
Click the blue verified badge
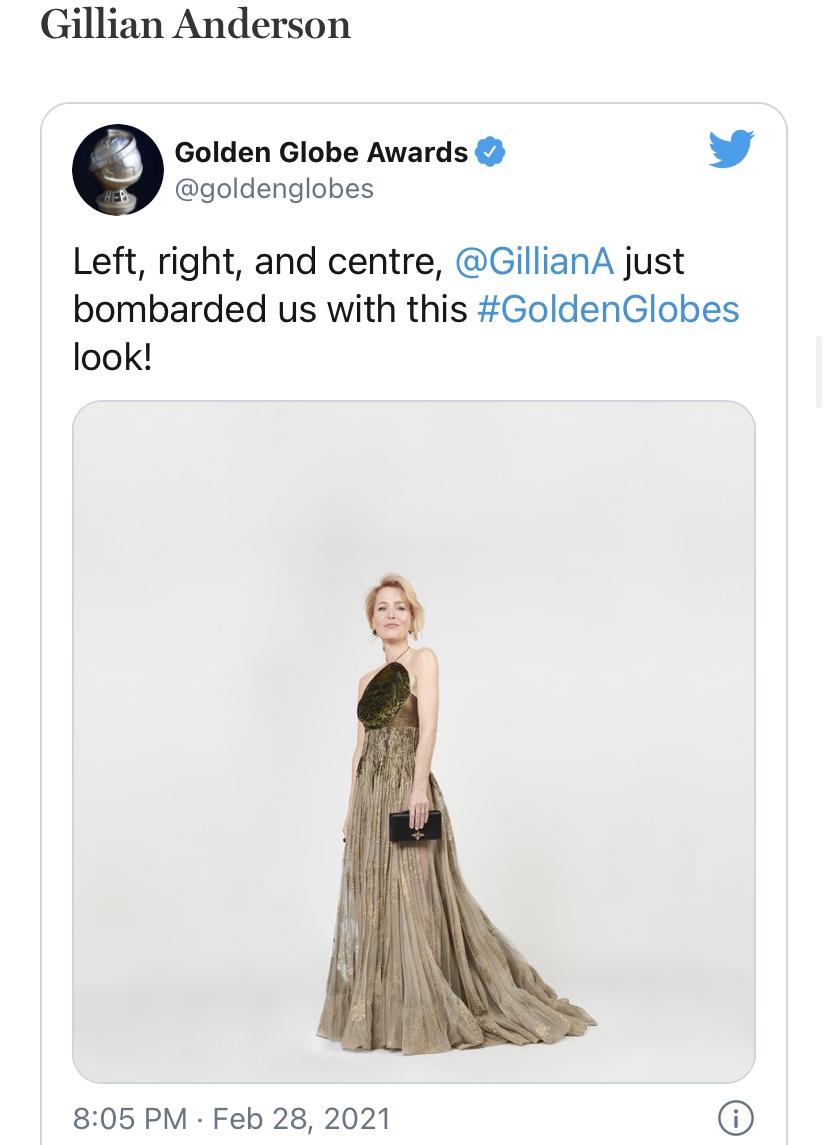click(489, 152)
